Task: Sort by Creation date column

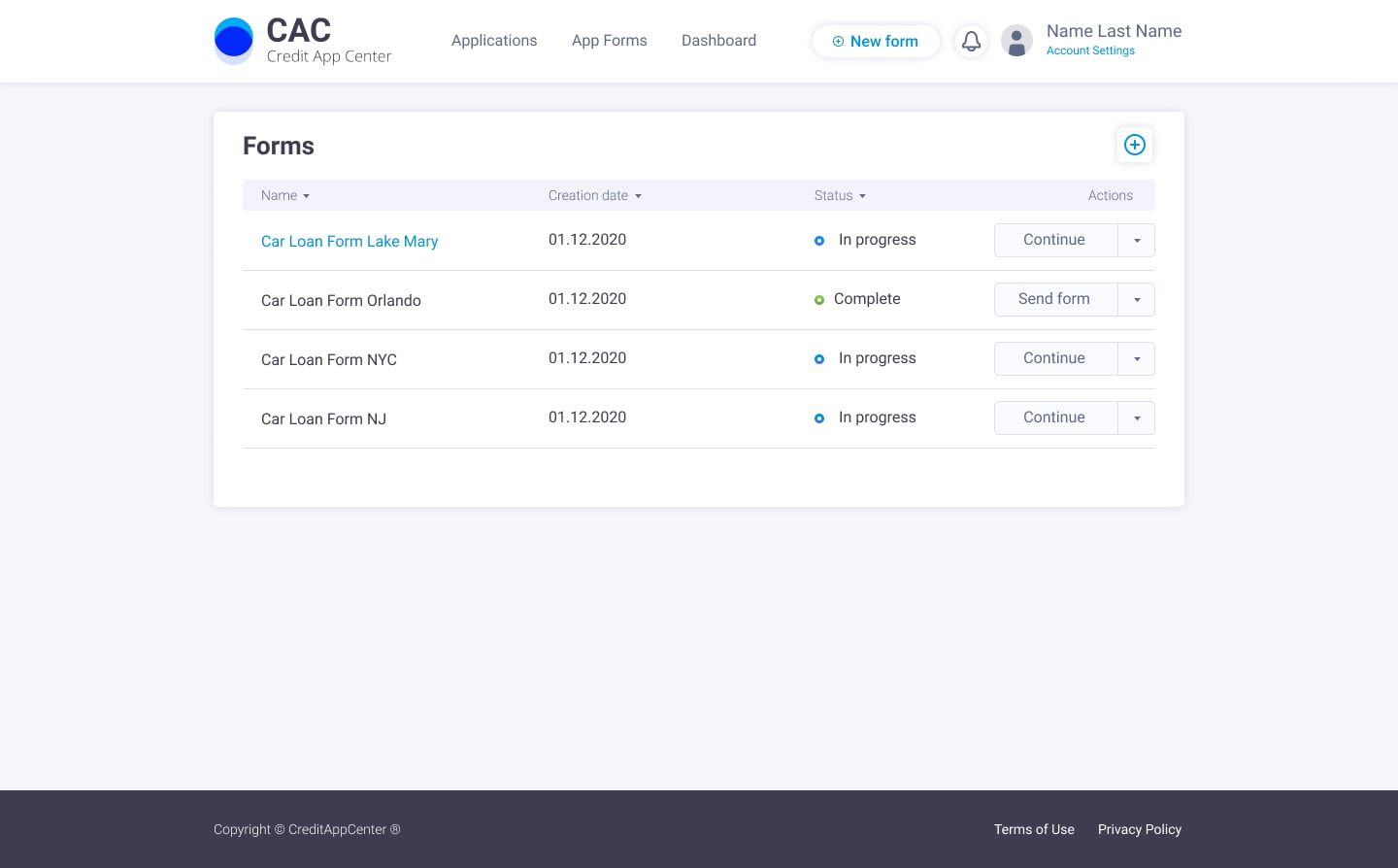Action: 595,195
